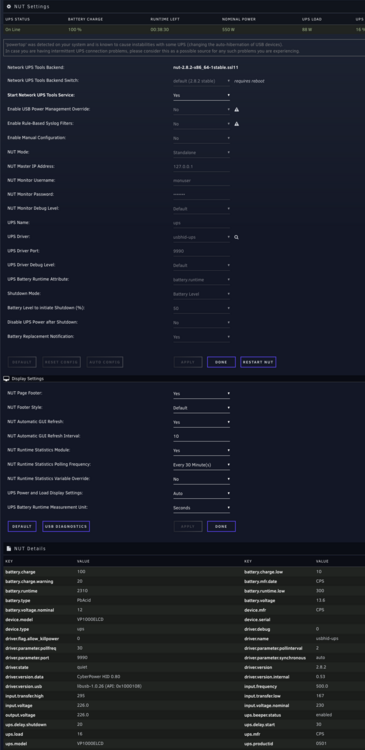The width and height of the screenshot is (365, 750).
Task: Click the nominal power value 550 W
Action: pos(228,29)
